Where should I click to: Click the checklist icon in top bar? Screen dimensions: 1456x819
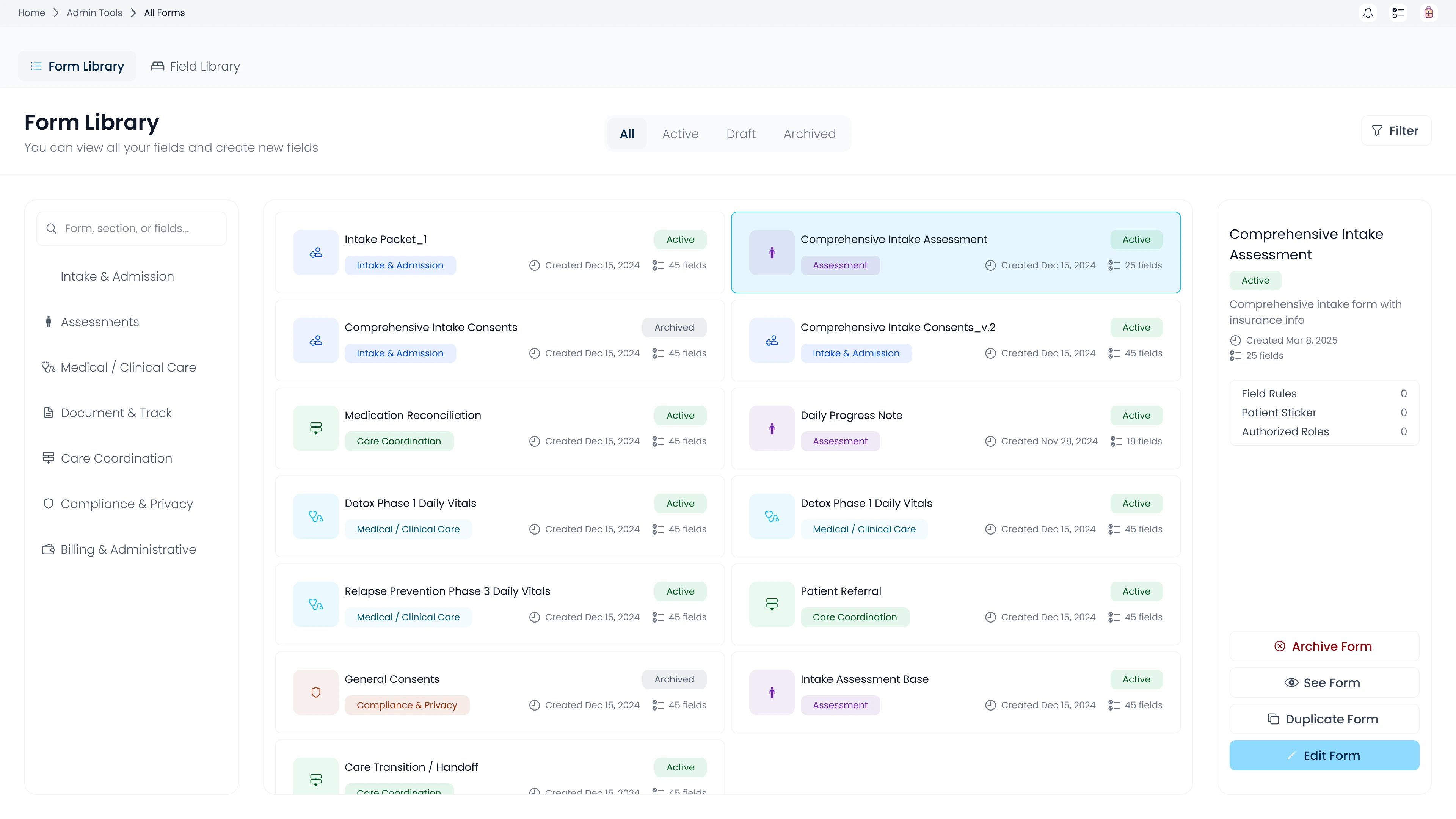click(x=1398, y=13)
